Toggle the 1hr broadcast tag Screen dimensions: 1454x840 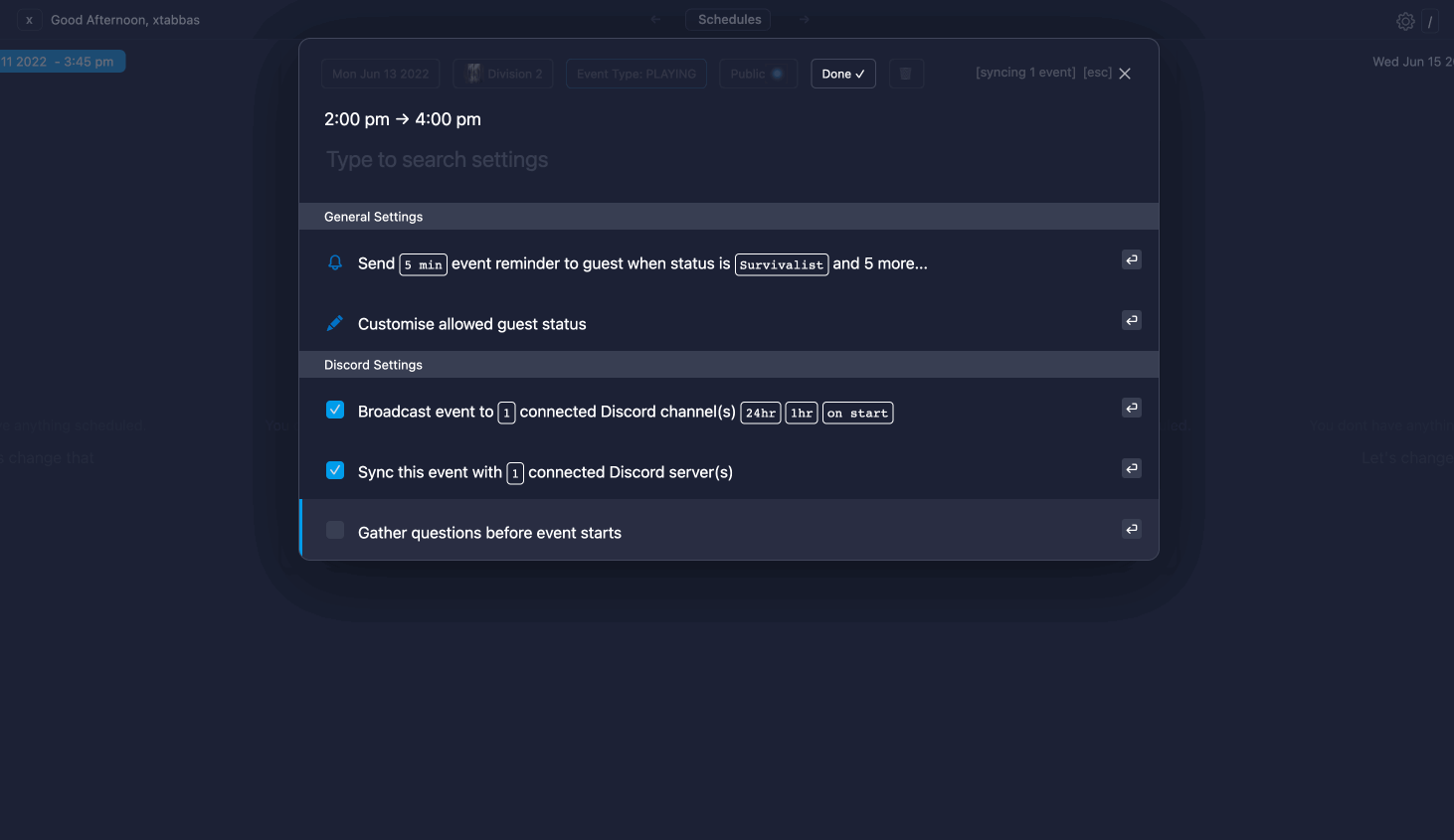(802, 413)
